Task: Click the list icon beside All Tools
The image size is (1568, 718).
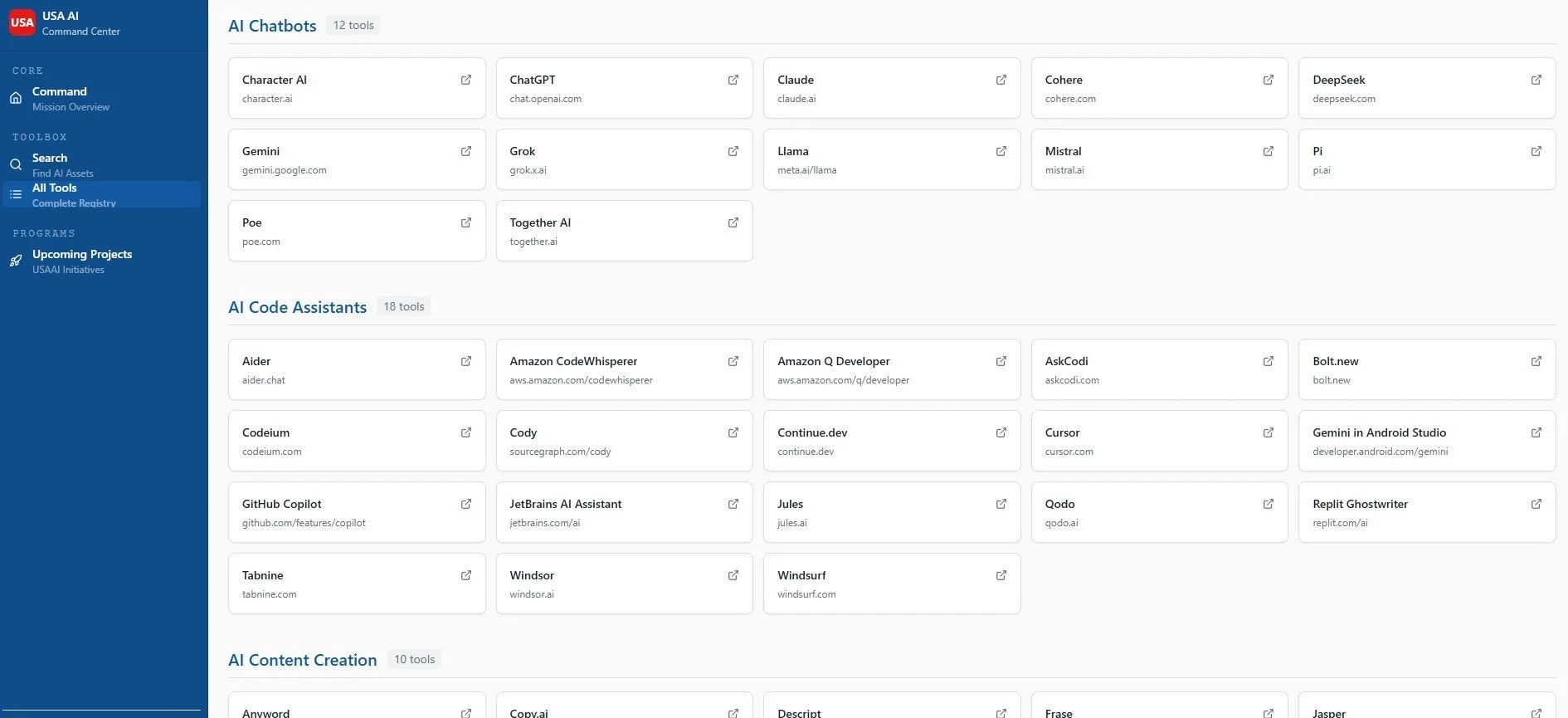Action: tap(16, 194)
